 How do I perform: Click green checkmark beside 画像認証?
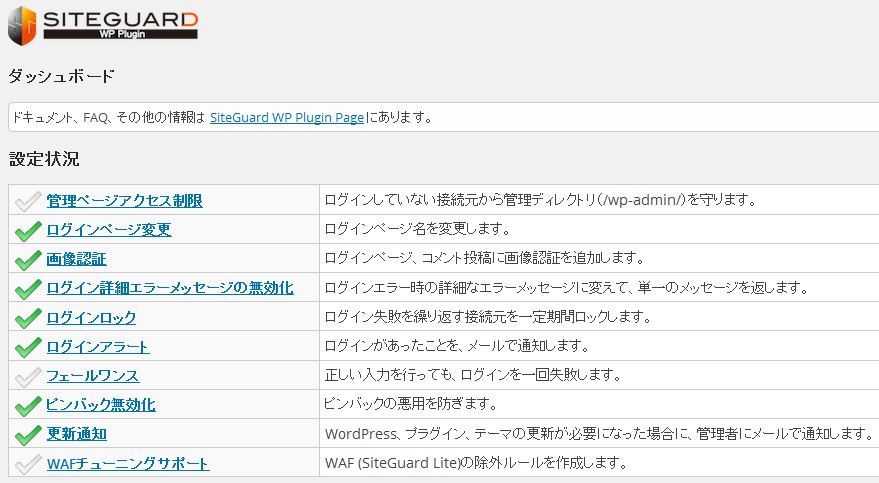(27, 259)
